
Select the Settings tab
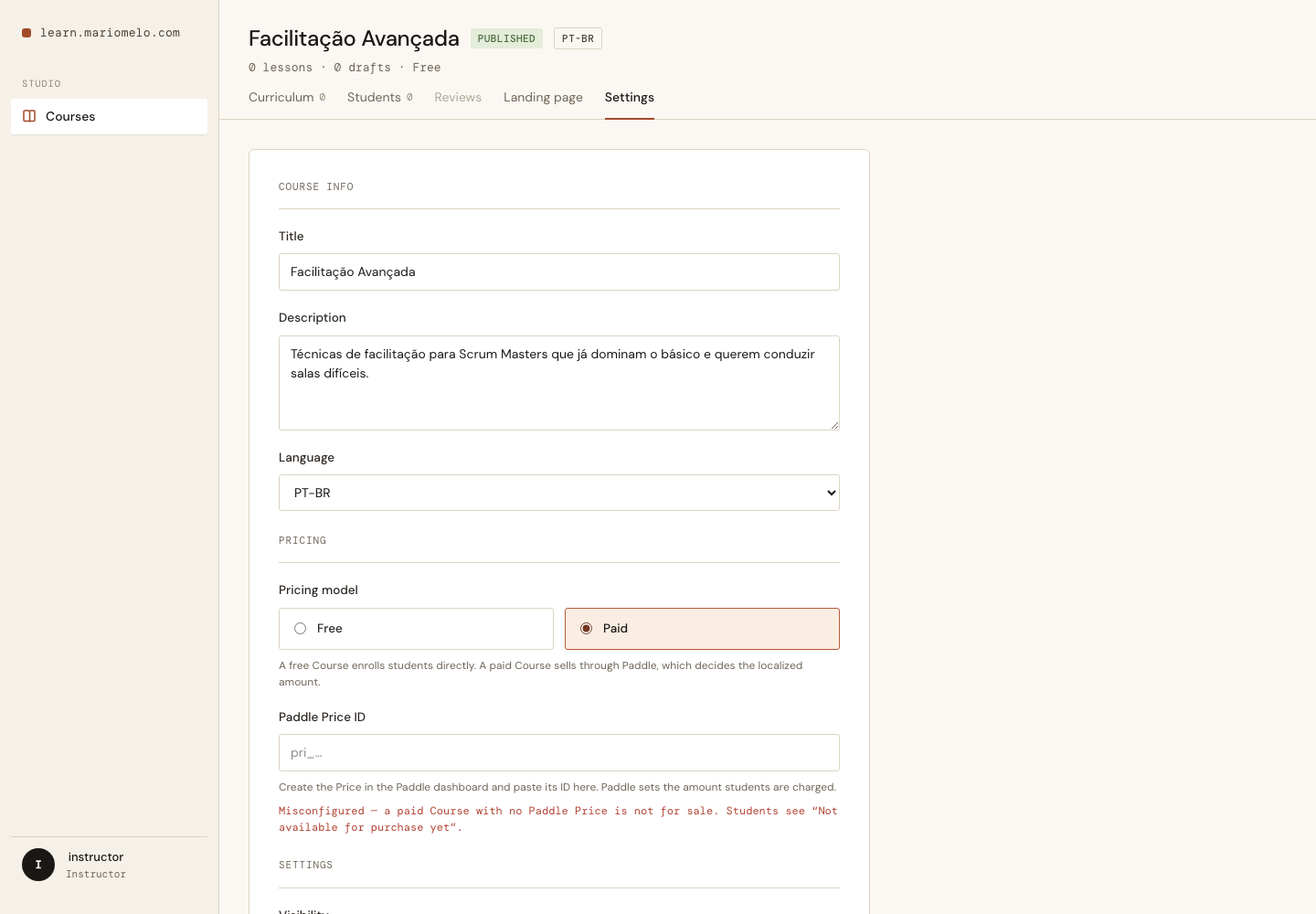630,97
